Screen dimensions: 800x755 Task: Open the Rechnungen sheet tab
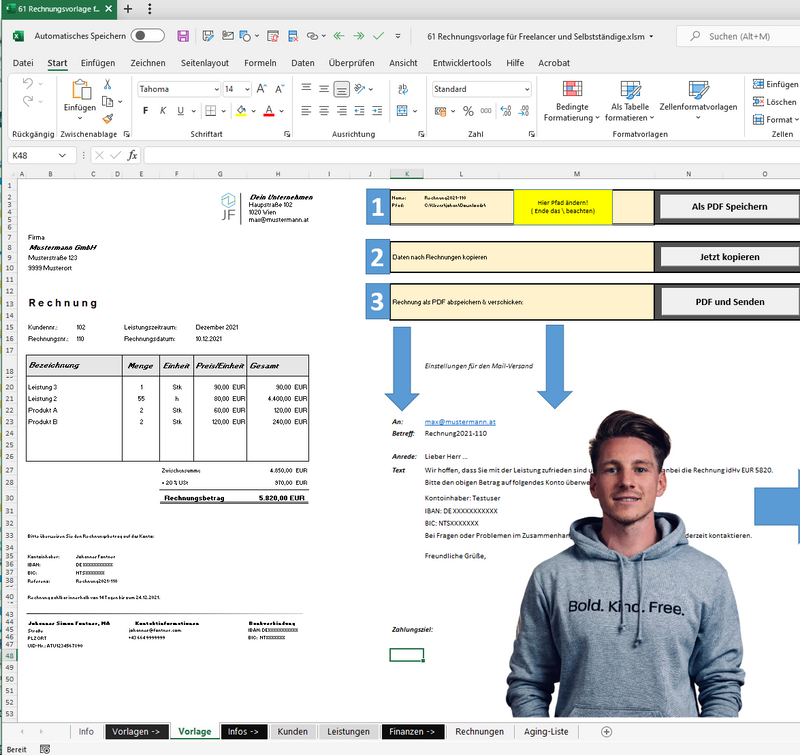479,732
